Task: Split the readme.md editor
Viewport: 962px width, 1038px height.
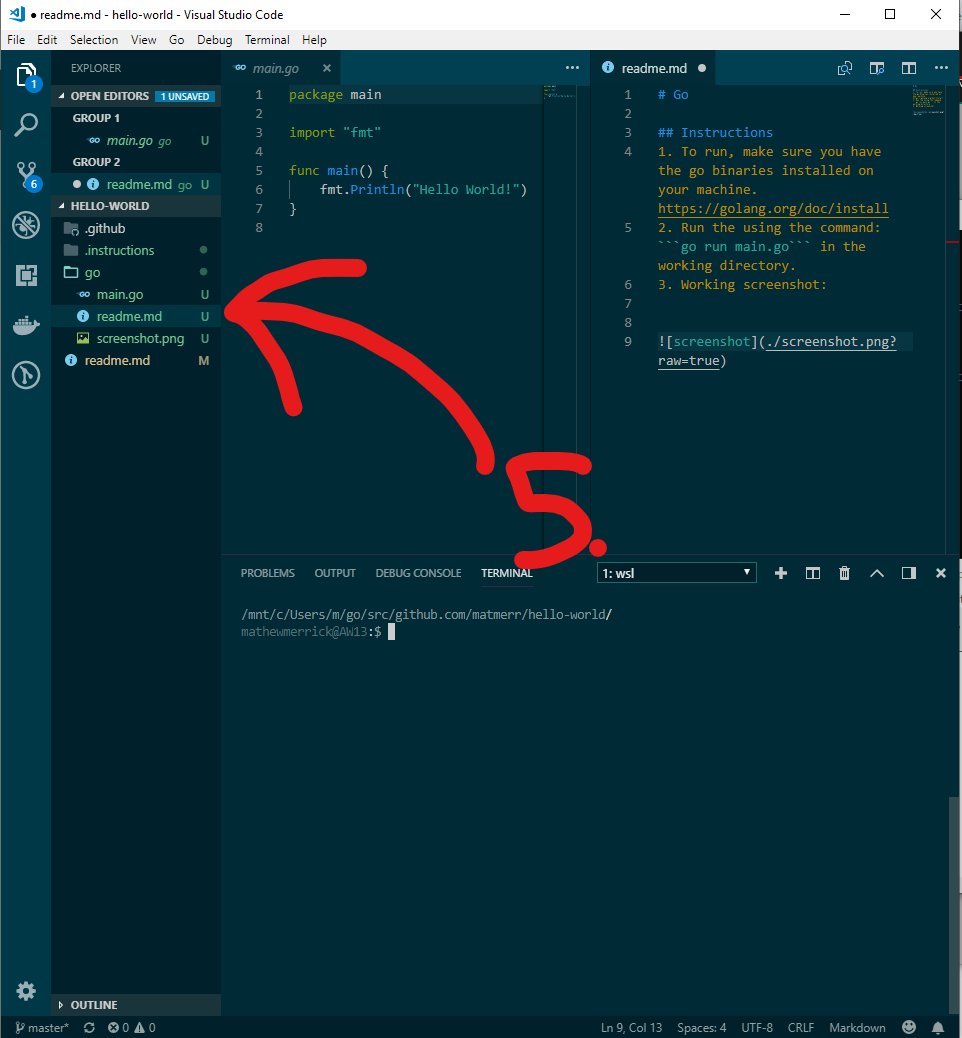Action: point(909,68)
